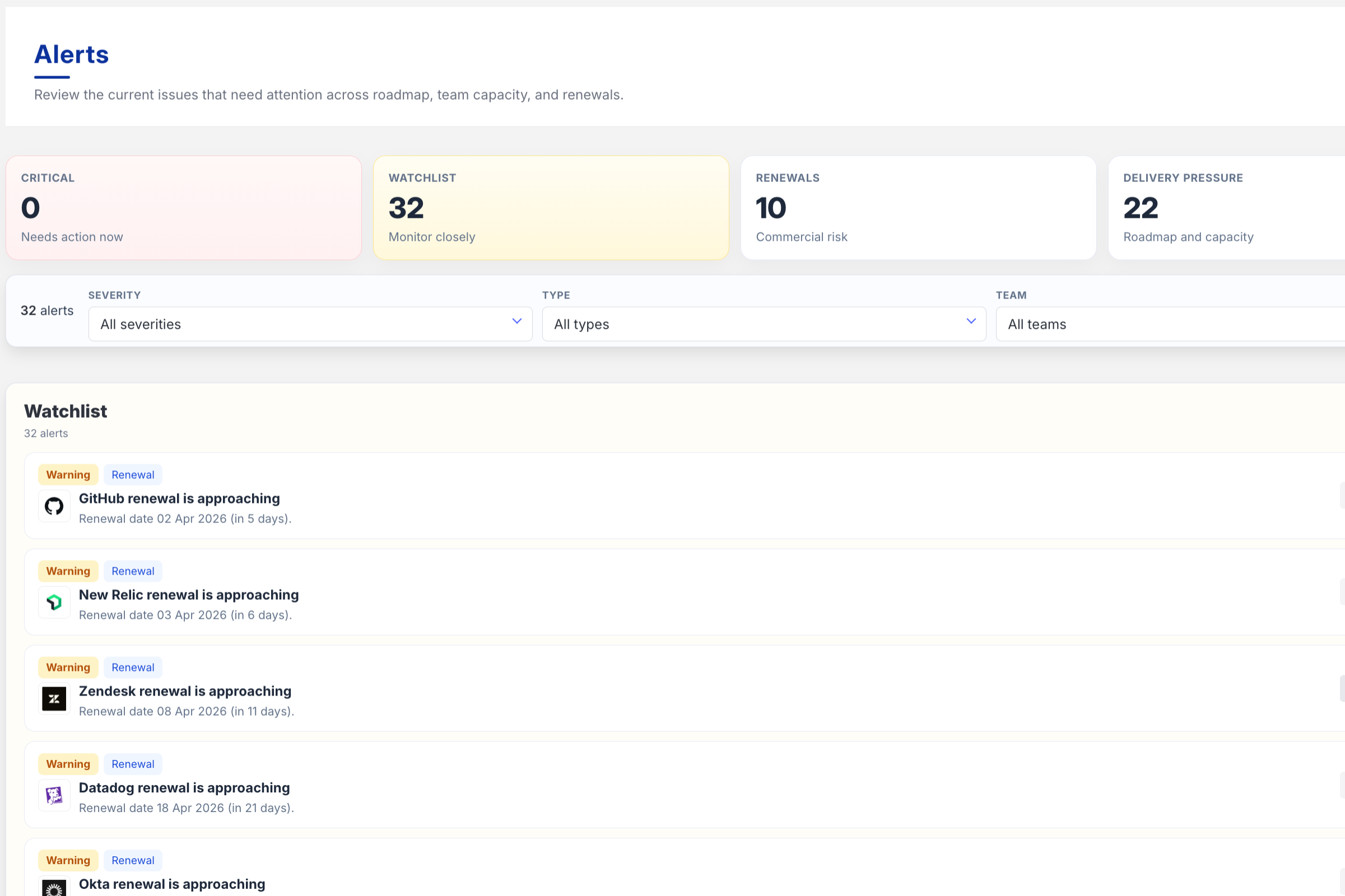
Task: Click the New Relic logo icon
Action: click(54, 601)
